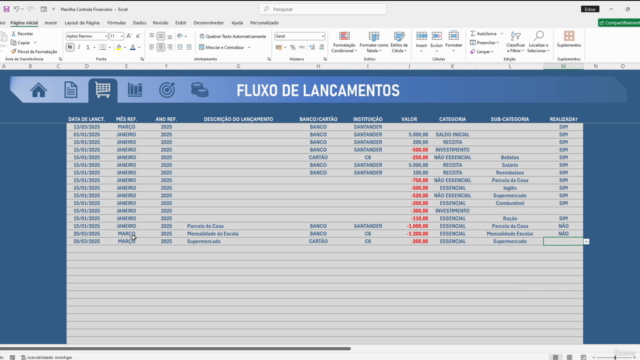Select column M header
This screenshot has width=640, height=360.
click(563, 66)
